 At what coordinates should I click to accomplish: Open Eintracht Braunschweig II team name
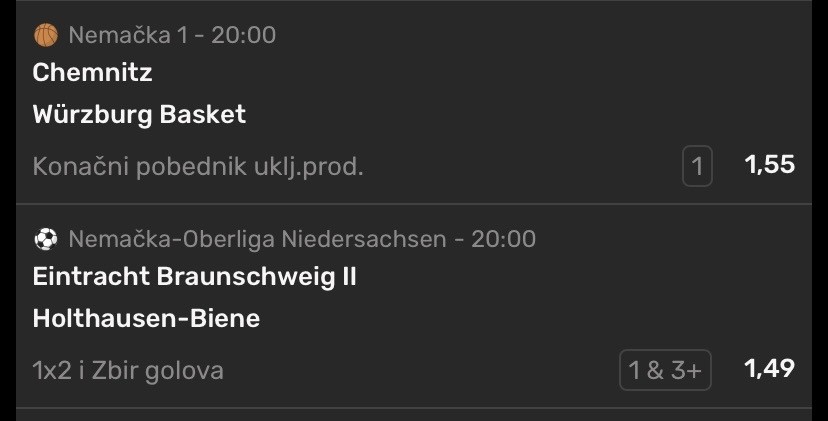coord(194,276)
